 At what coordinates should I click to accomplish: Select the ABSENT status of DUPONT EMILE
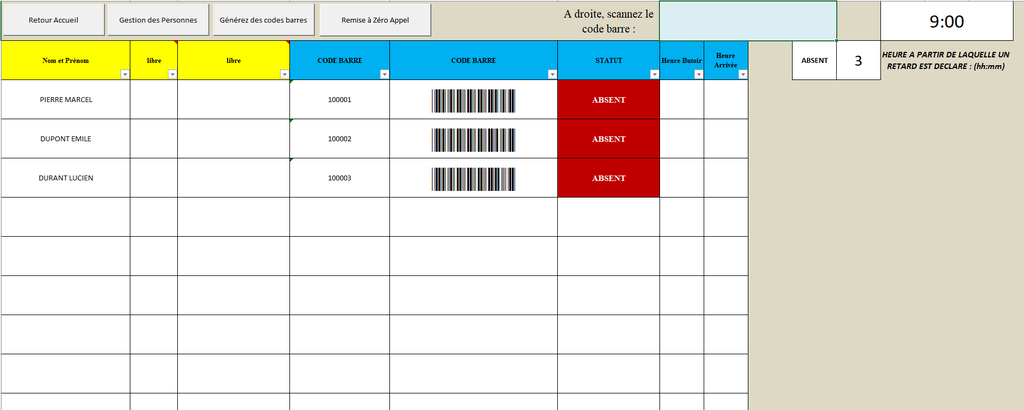click(609, 139)
